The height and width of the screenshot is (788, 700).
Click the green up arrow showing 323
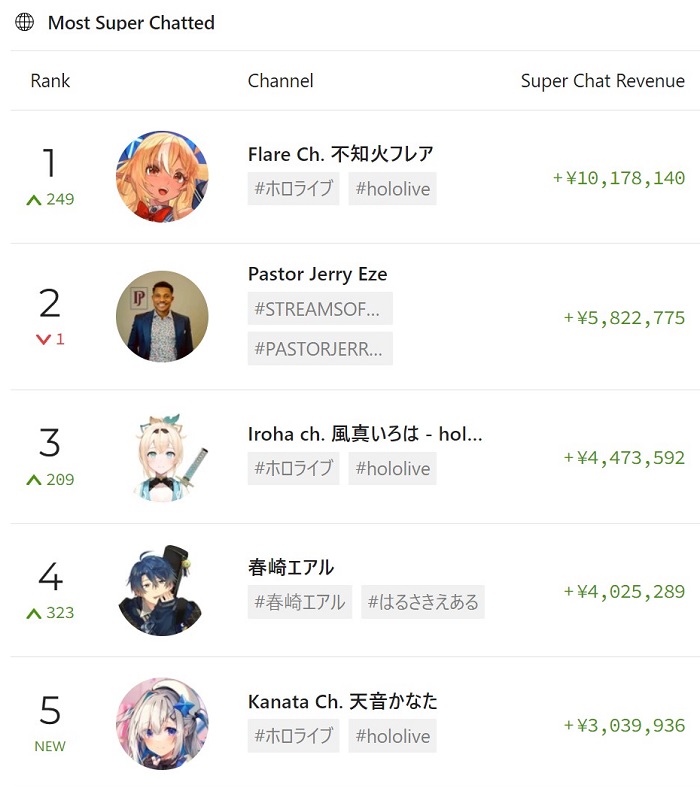(x=34, y=613)
